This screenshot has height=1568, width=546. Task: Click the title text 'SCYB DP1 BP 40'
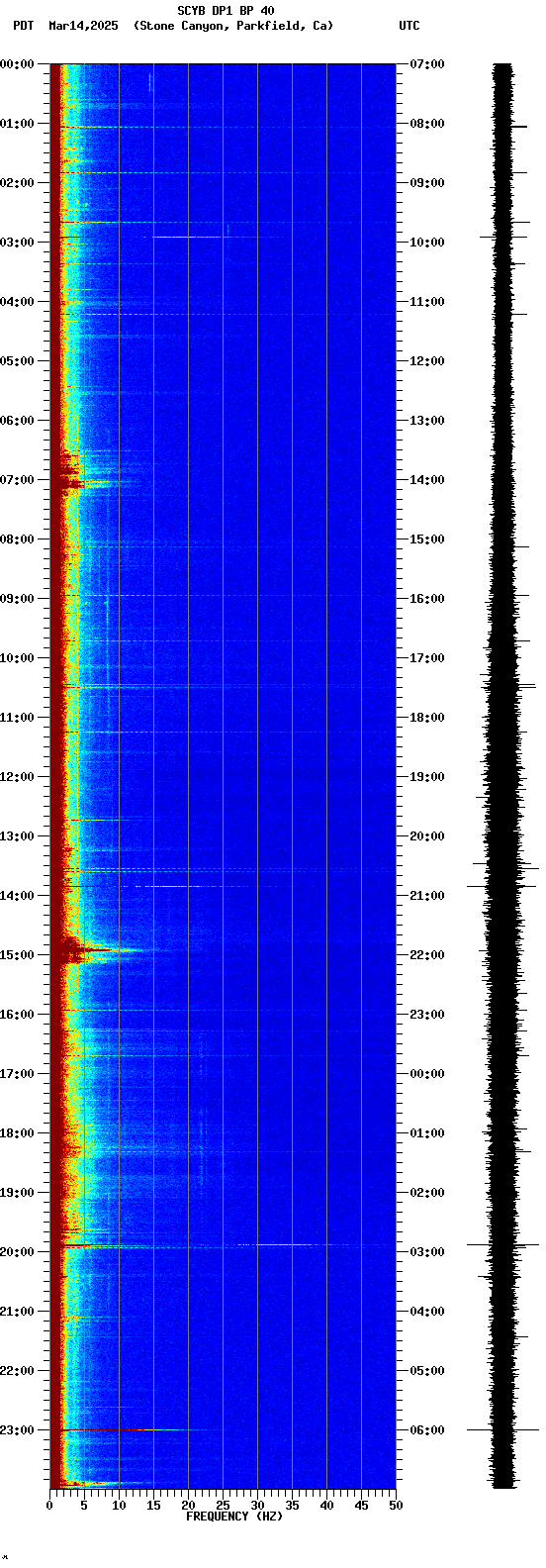pyautogui.click(x=226, y=11)
